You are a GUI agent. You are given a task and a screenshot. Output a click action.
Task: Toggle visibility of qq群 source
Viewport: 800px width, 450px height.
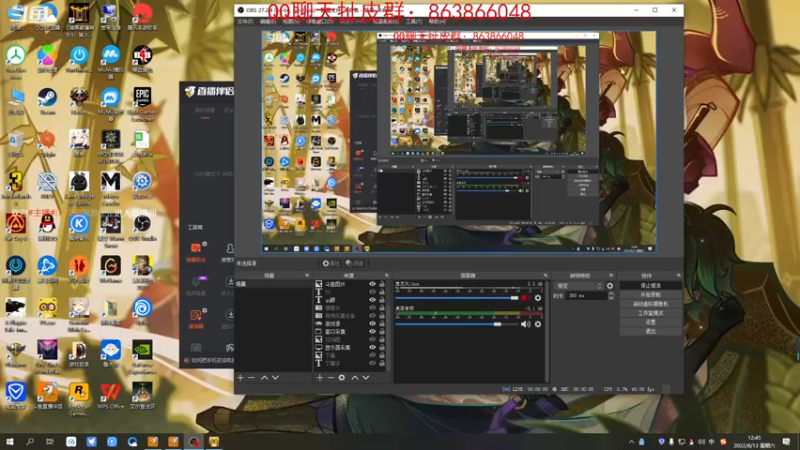372,299
